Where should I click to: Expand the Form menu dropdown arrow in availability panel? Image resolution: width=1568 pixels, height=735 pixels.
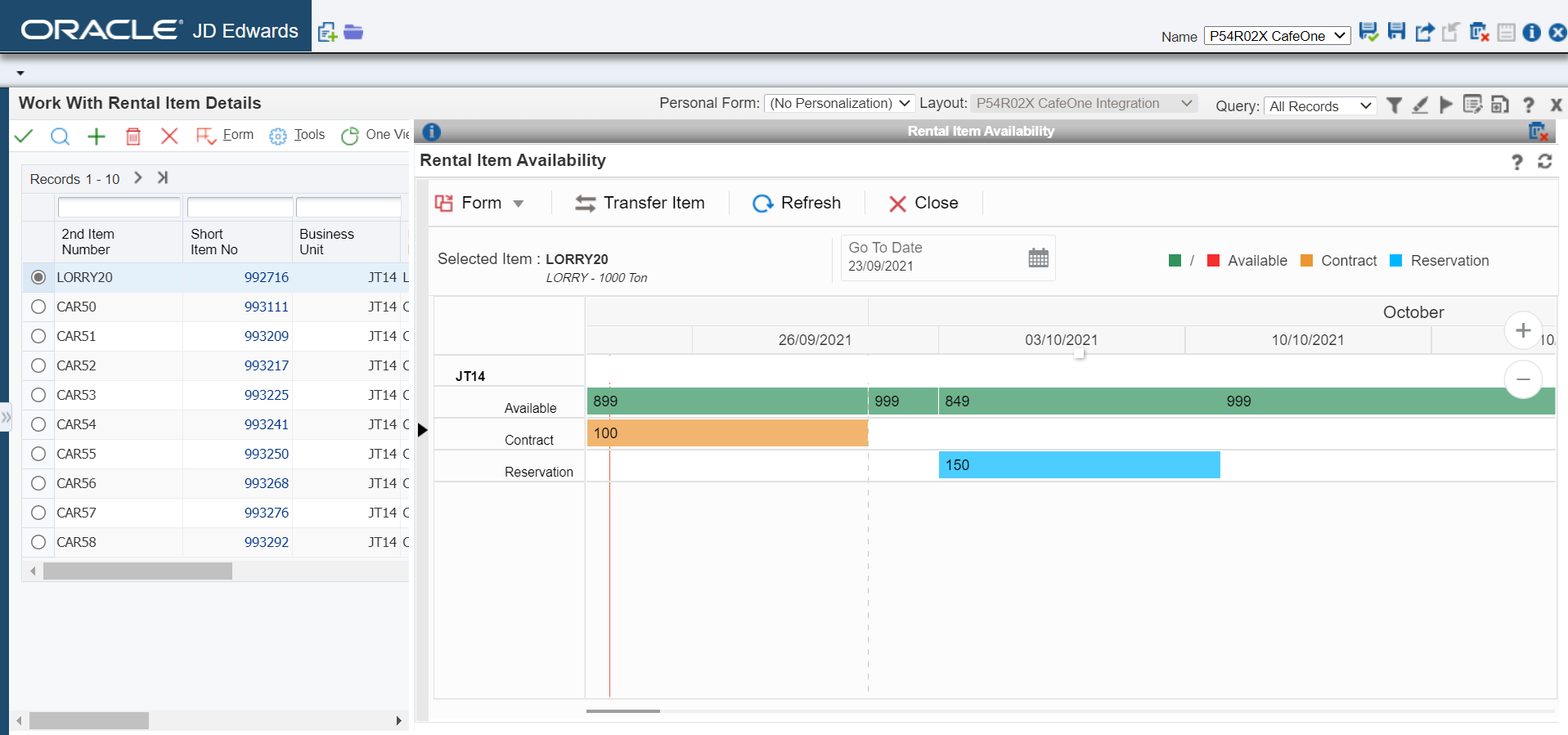coord(519,204)
